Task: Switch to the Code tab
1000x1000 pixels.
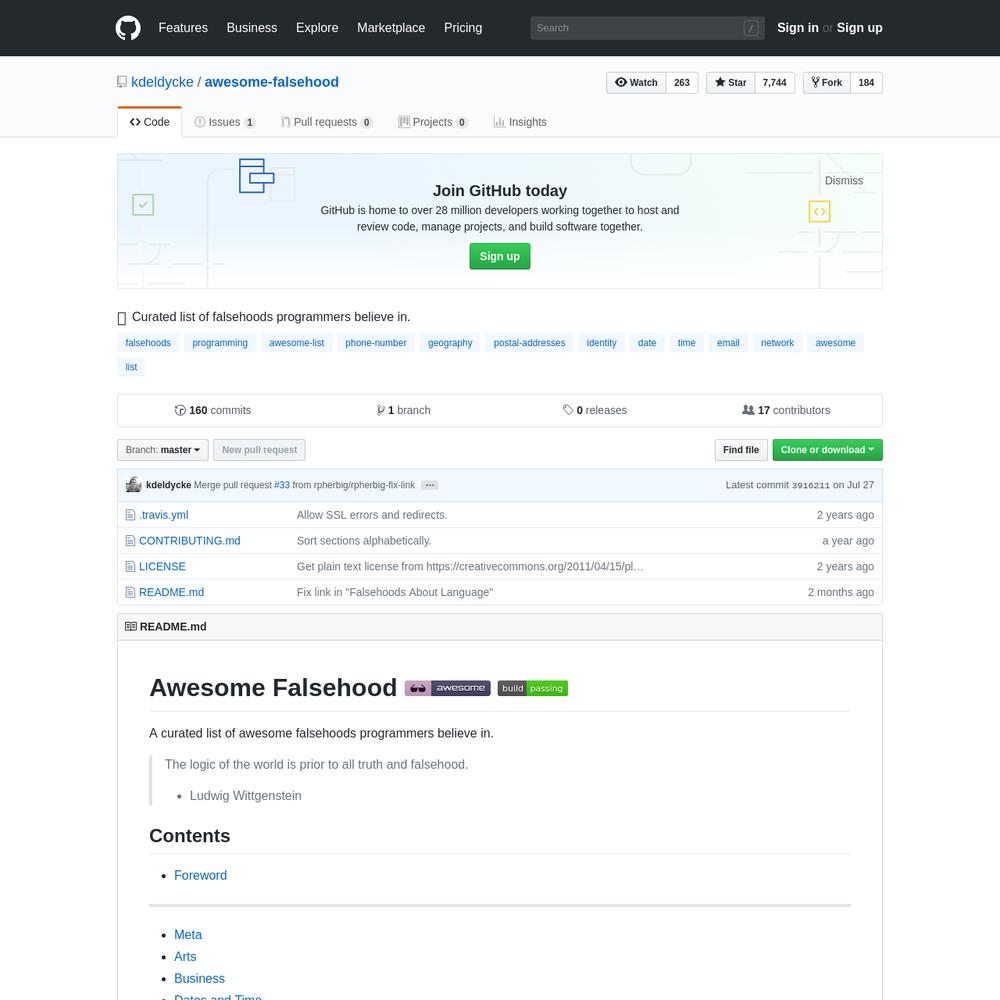Action: (149, 122)
